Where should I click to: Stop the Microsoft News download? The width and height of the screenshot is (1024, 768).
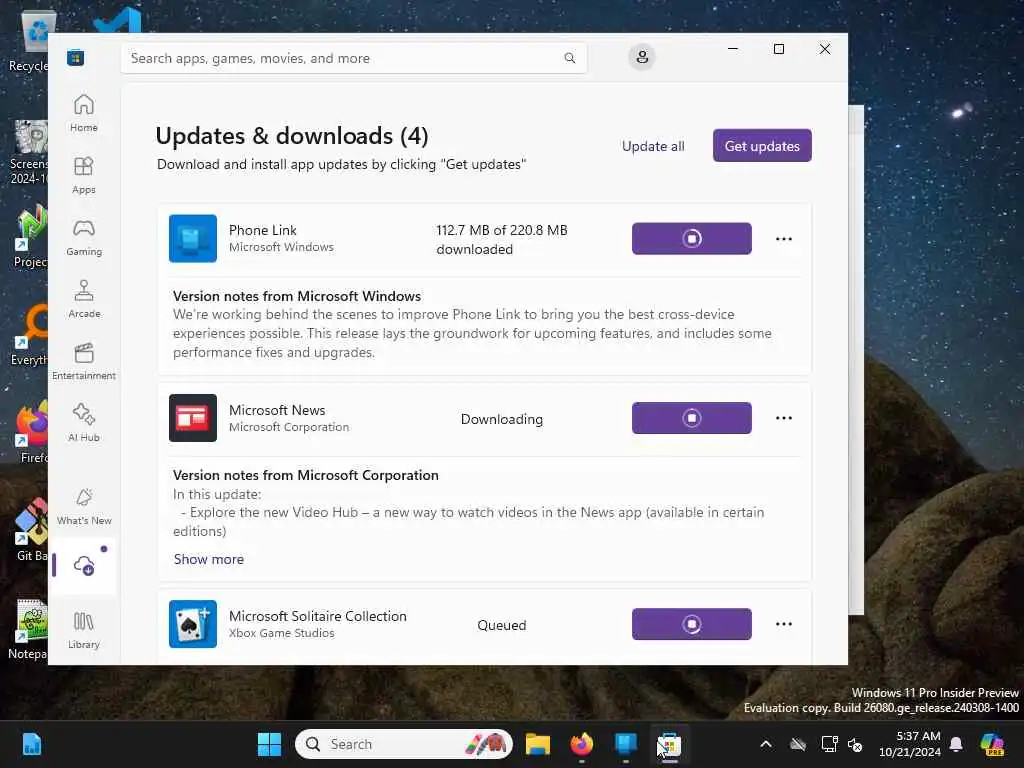[692, 418]
